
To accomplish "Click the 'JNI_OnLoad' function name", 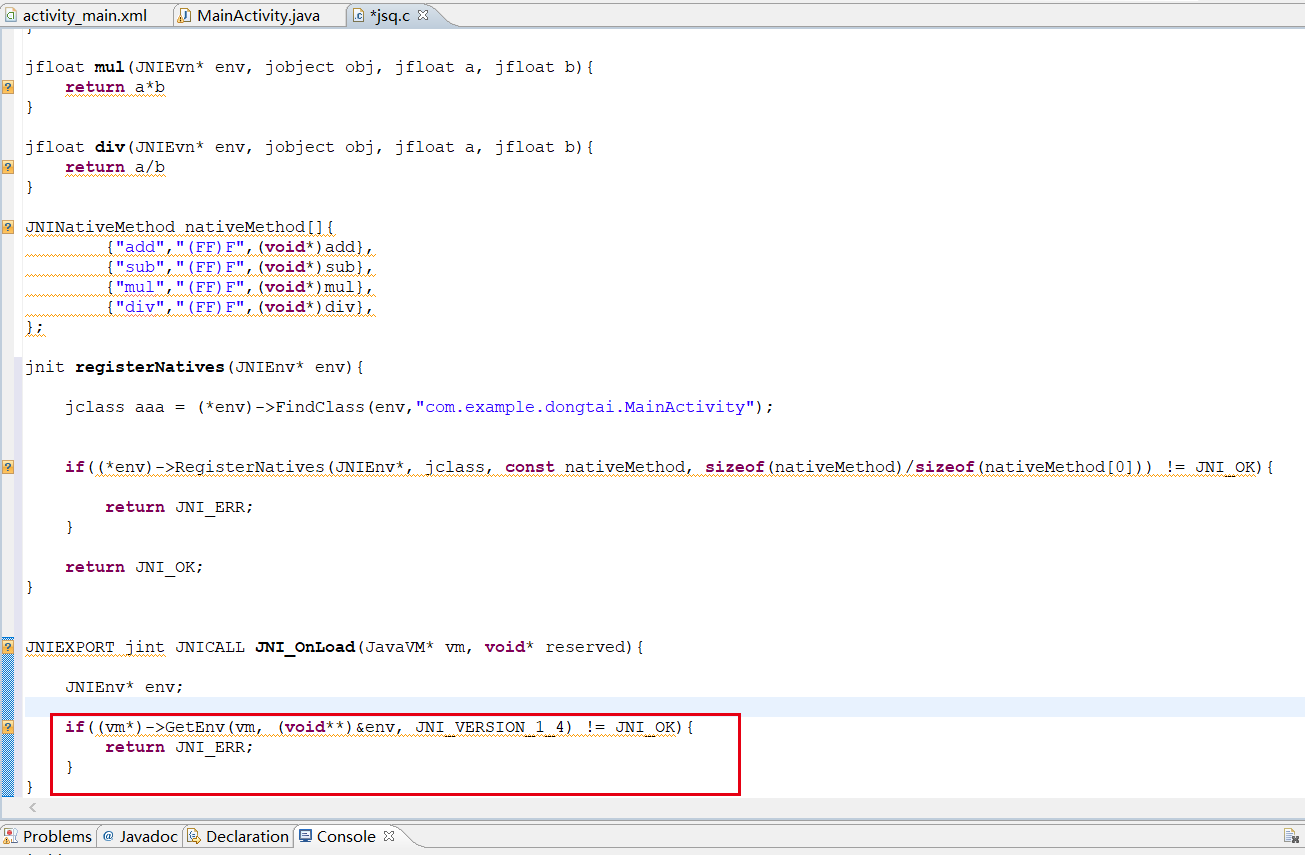I will tap(305, 647).
